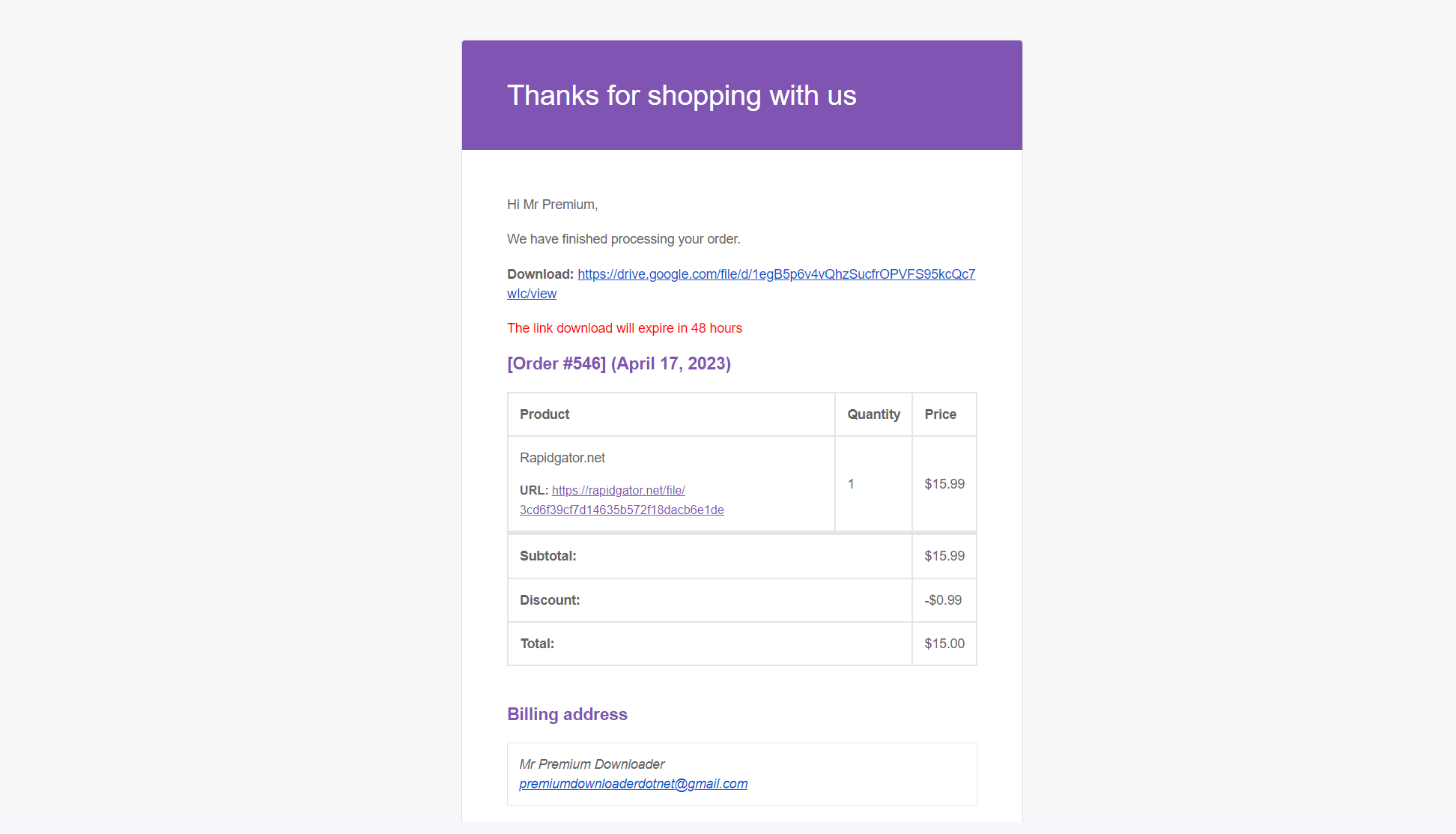Open the rapidgator.net file URL
Image resolution: width=1456 pixels, height=834 pixels.
click(x=619, y=490)
